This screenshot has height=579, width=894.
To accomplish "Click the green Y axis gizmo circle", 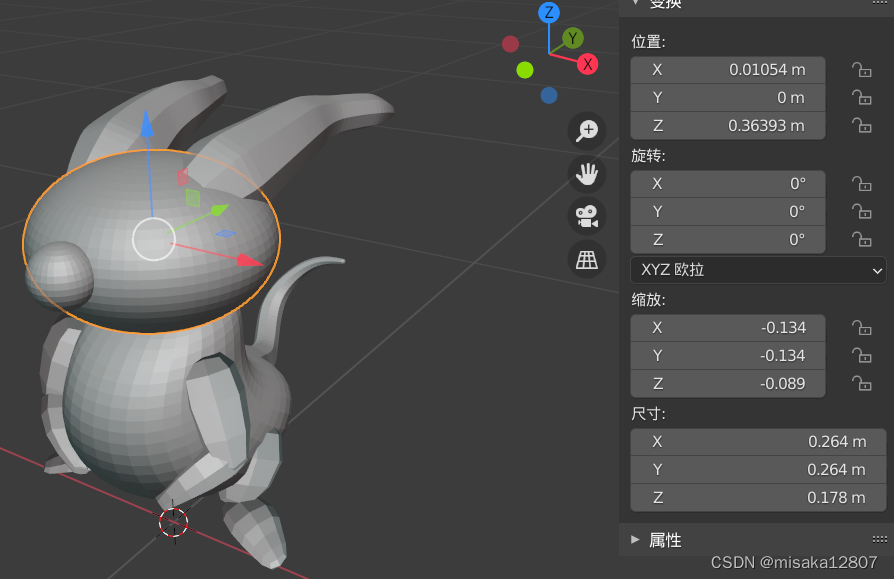I will tap(572, 38).
